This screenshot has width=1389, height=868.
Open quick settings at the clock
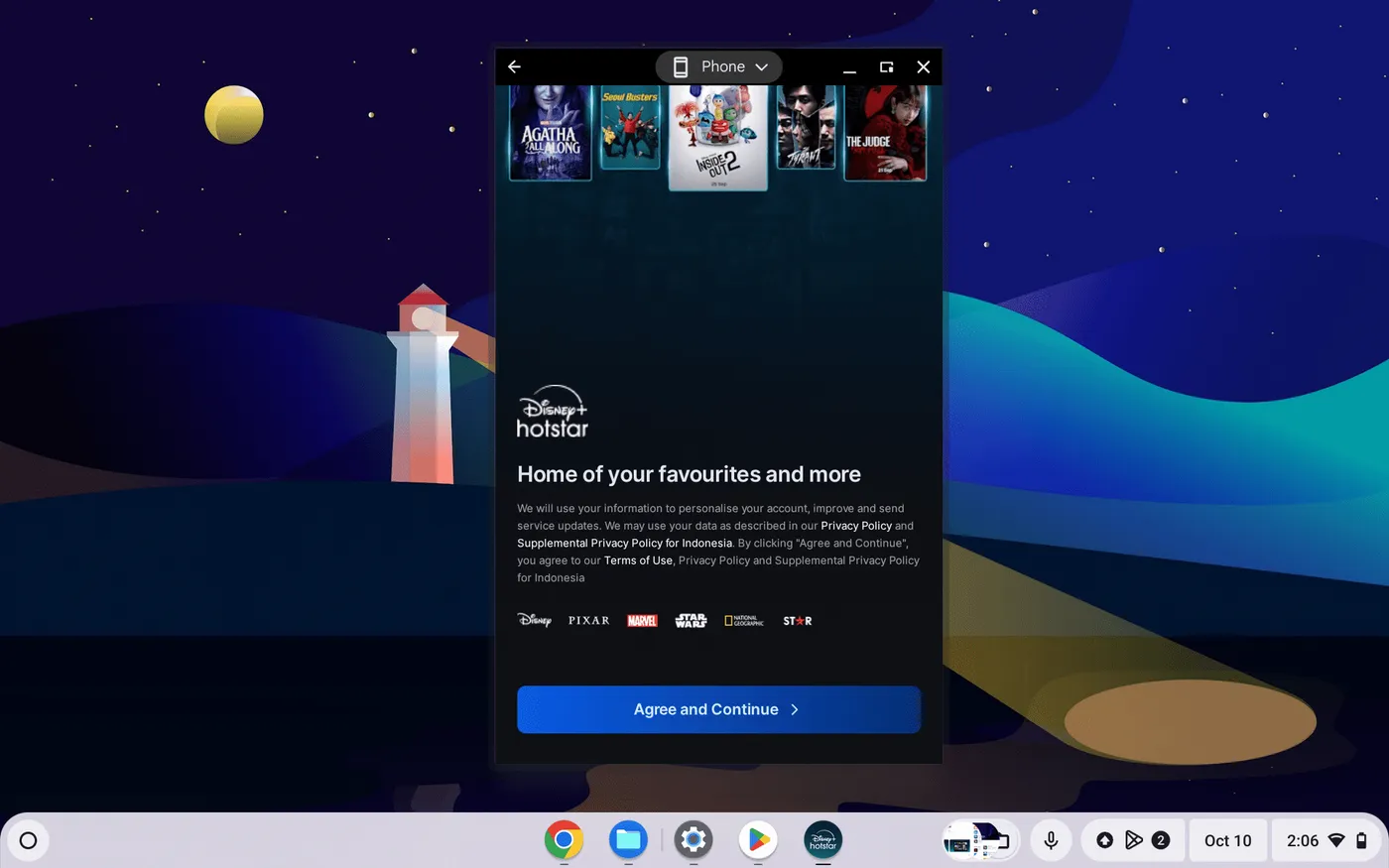pyautogui.click(x=1302, y=840)
